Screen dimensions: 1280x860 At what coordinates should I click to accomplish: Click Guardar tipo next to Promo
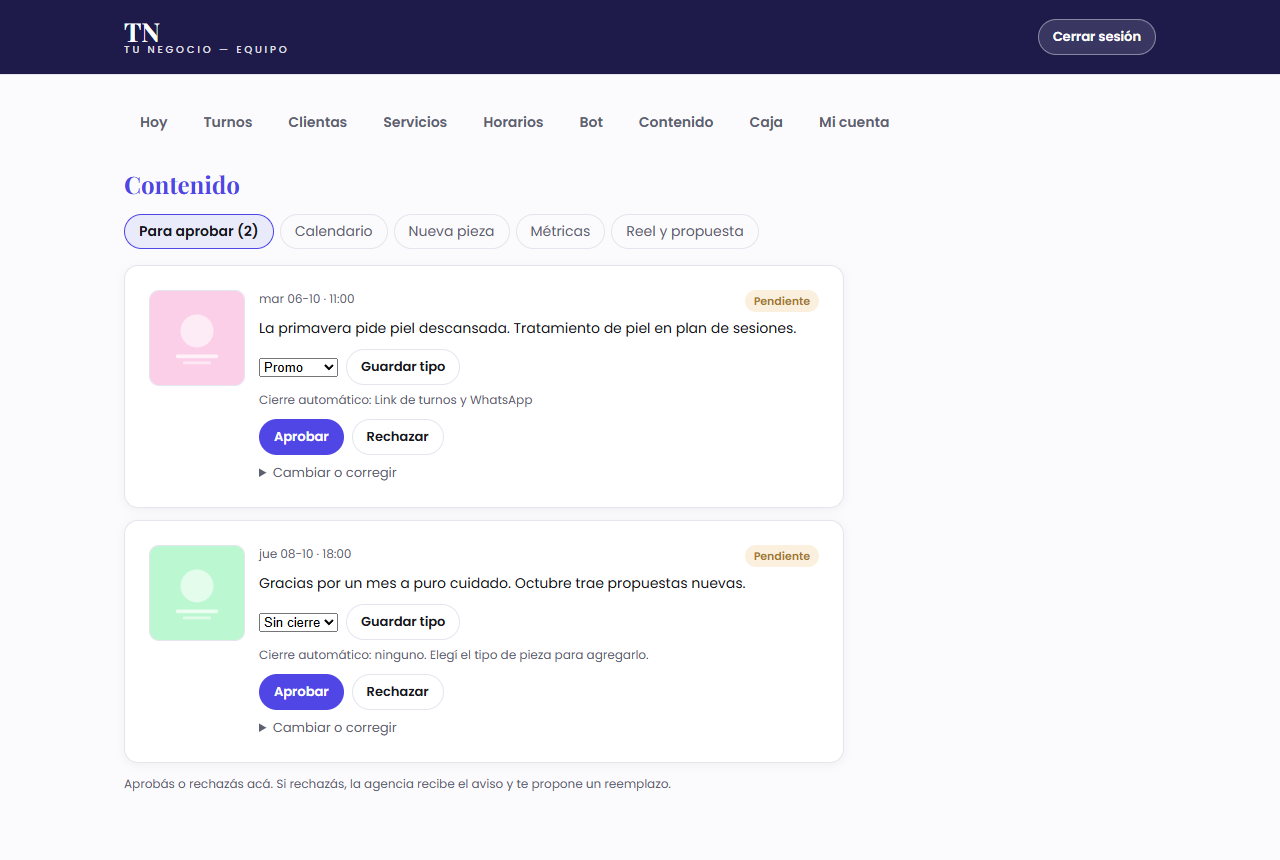click(x=403, y=367)
